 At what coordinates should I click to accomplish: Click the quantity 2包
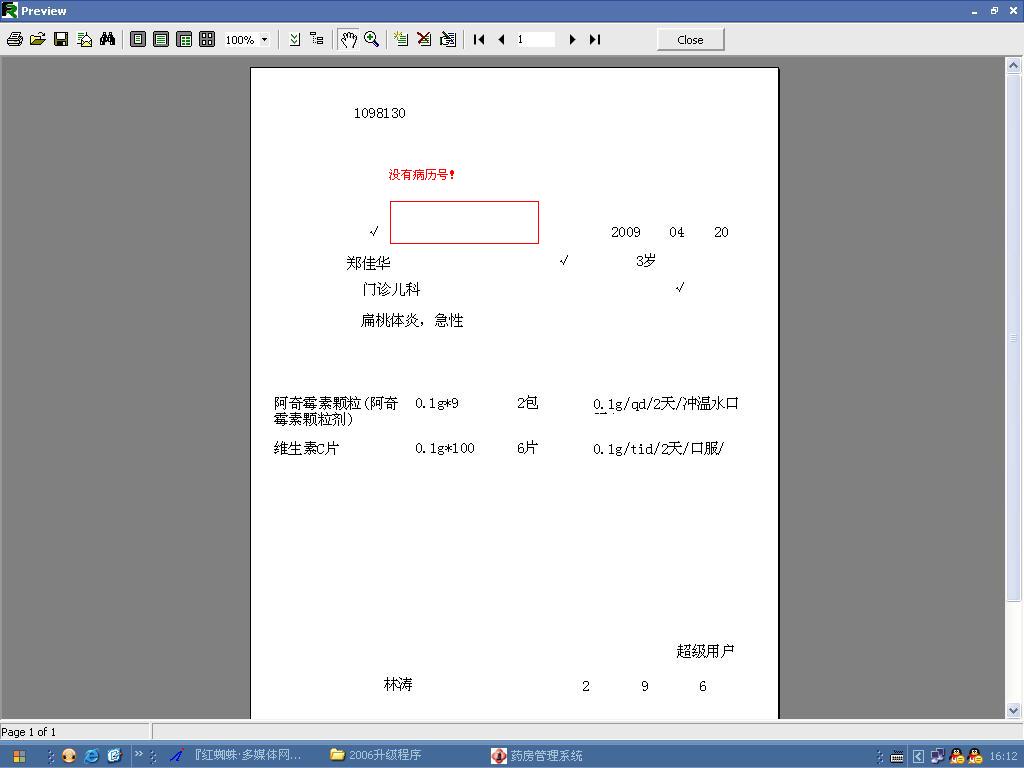pos(528,402)
